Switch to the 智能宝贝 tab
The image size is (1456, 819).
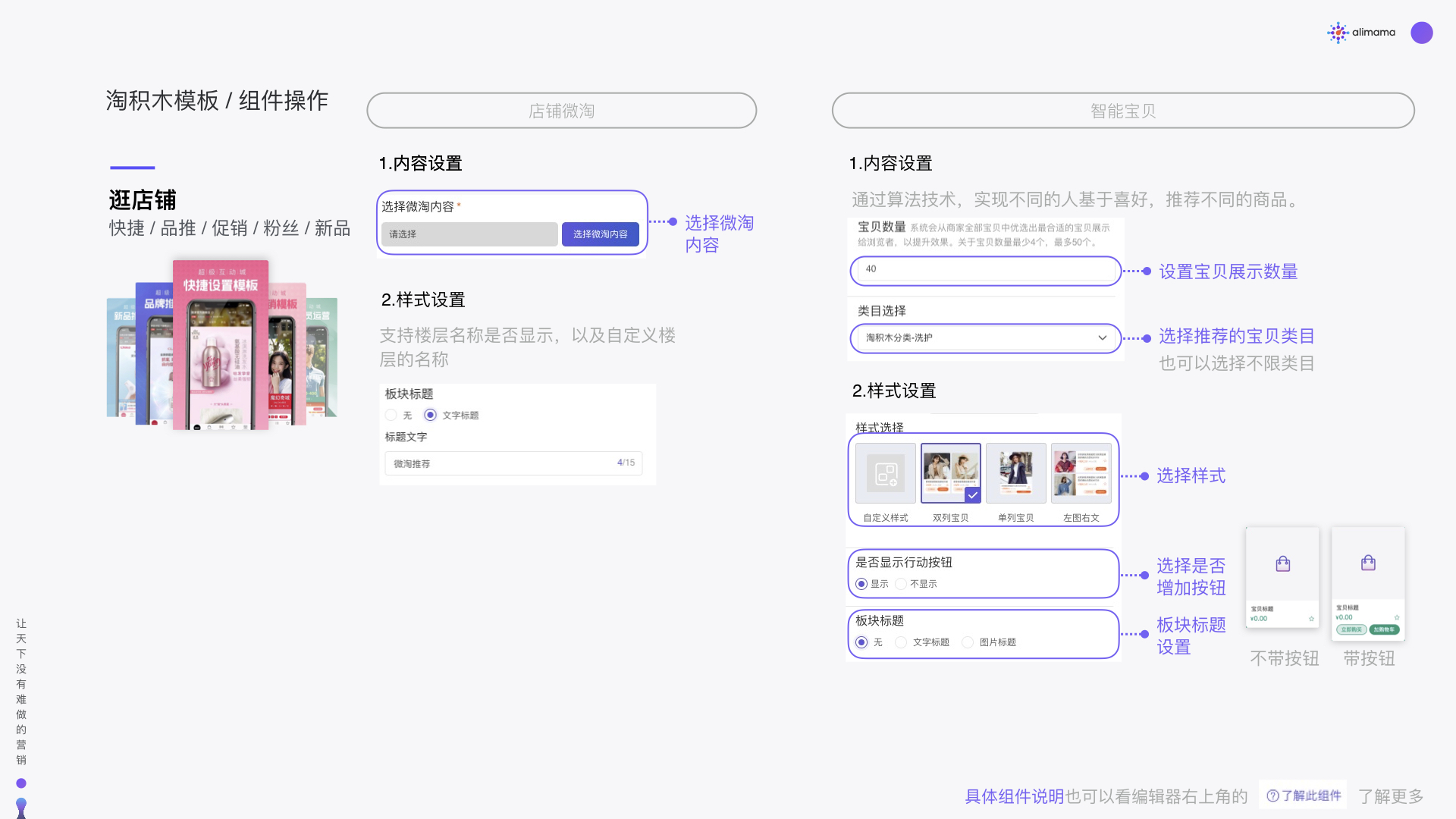[1122, 110]
